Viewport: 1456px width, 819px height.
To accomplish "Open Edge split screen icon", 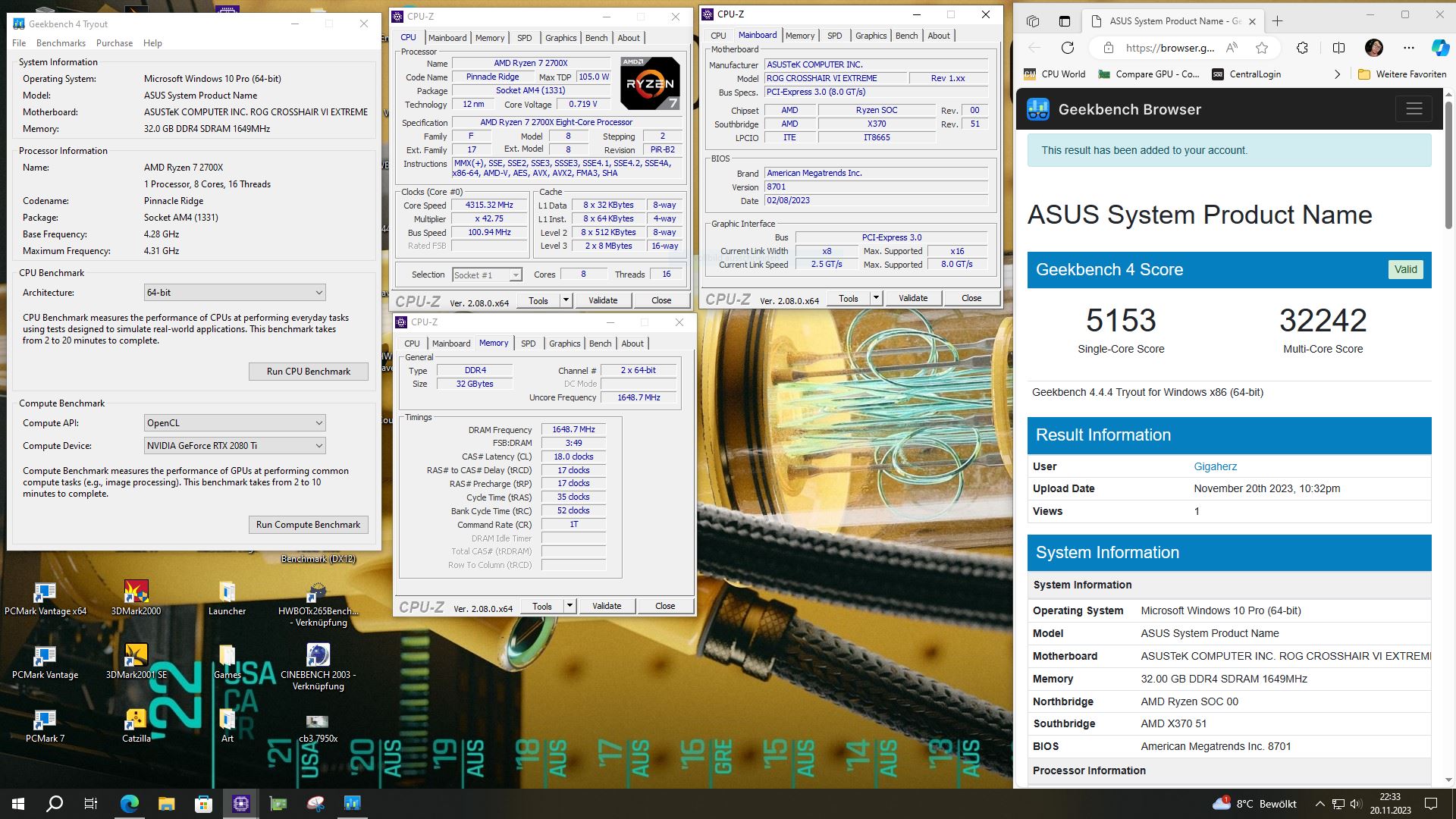I will click(x=1338, y=48).
